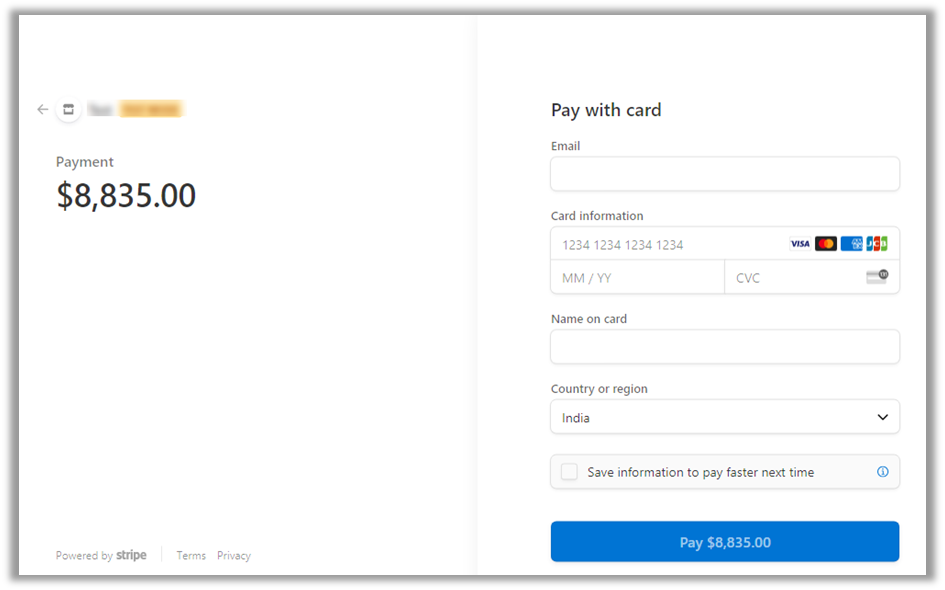The width and height of the screenshot is (945, 590).
Task: Enable Save information to pay faster checkbox
Action: [569, 472]
